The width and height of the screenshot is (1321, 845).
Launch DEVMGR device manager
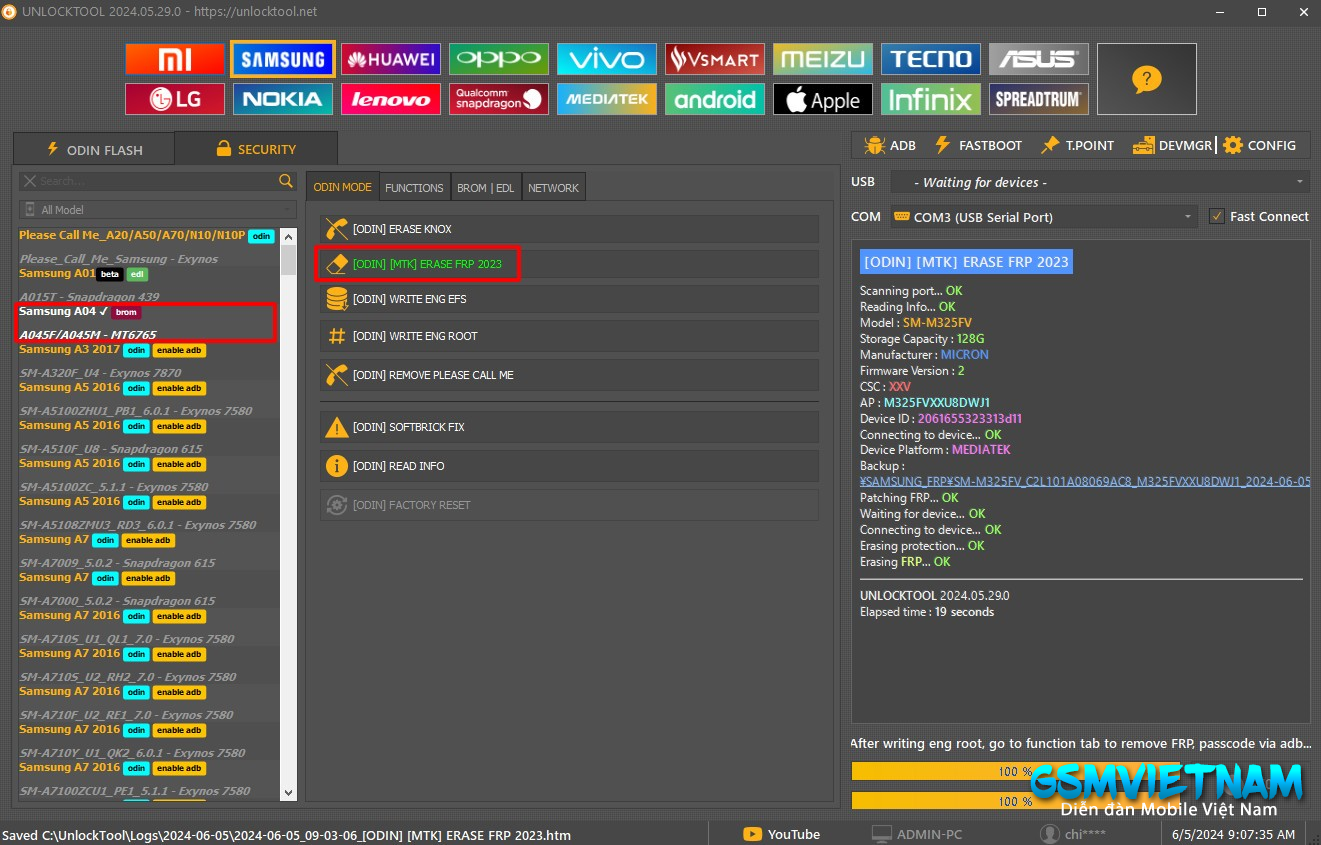coord(1172,145)
